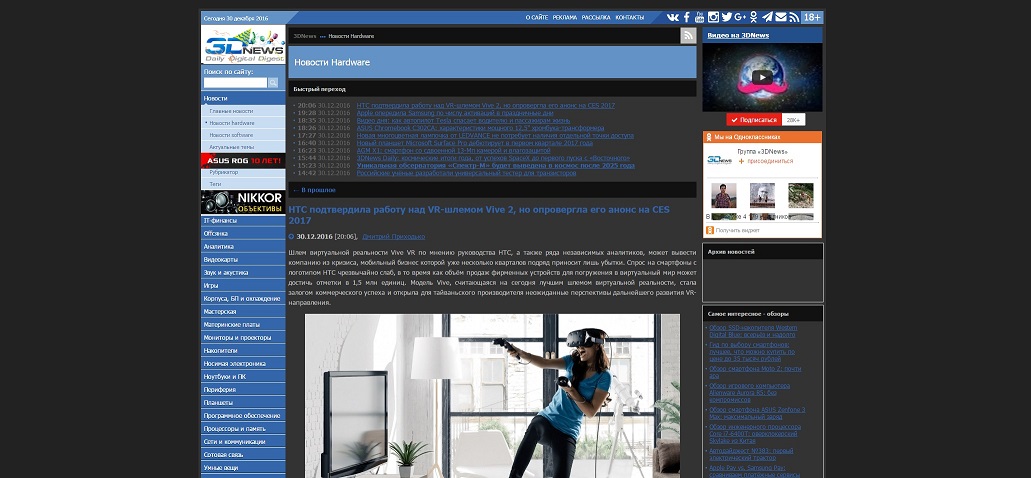Open the Tesla autopilot video news link
This screenshot has height=478, width=1031.
[464, 120]
